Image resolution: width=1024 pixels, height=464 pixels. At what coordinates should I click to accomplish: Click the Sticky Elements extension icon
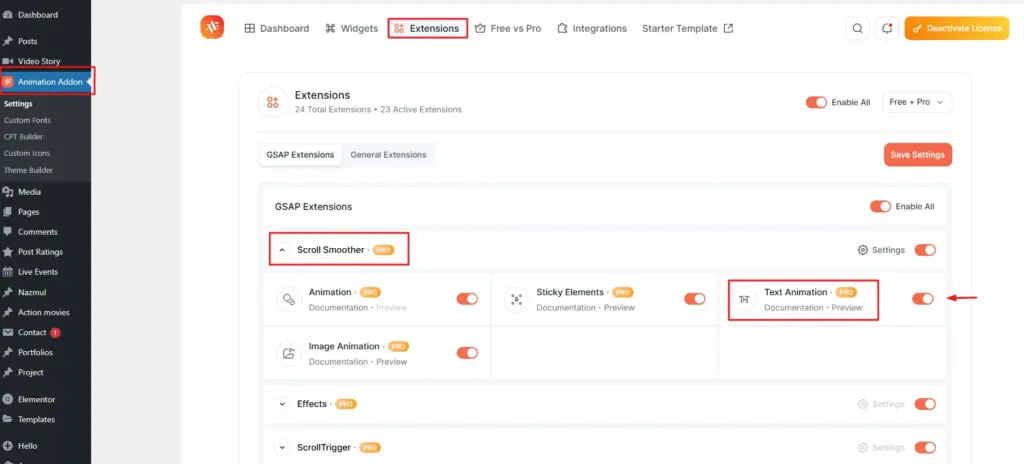click(x=516, y=299)
